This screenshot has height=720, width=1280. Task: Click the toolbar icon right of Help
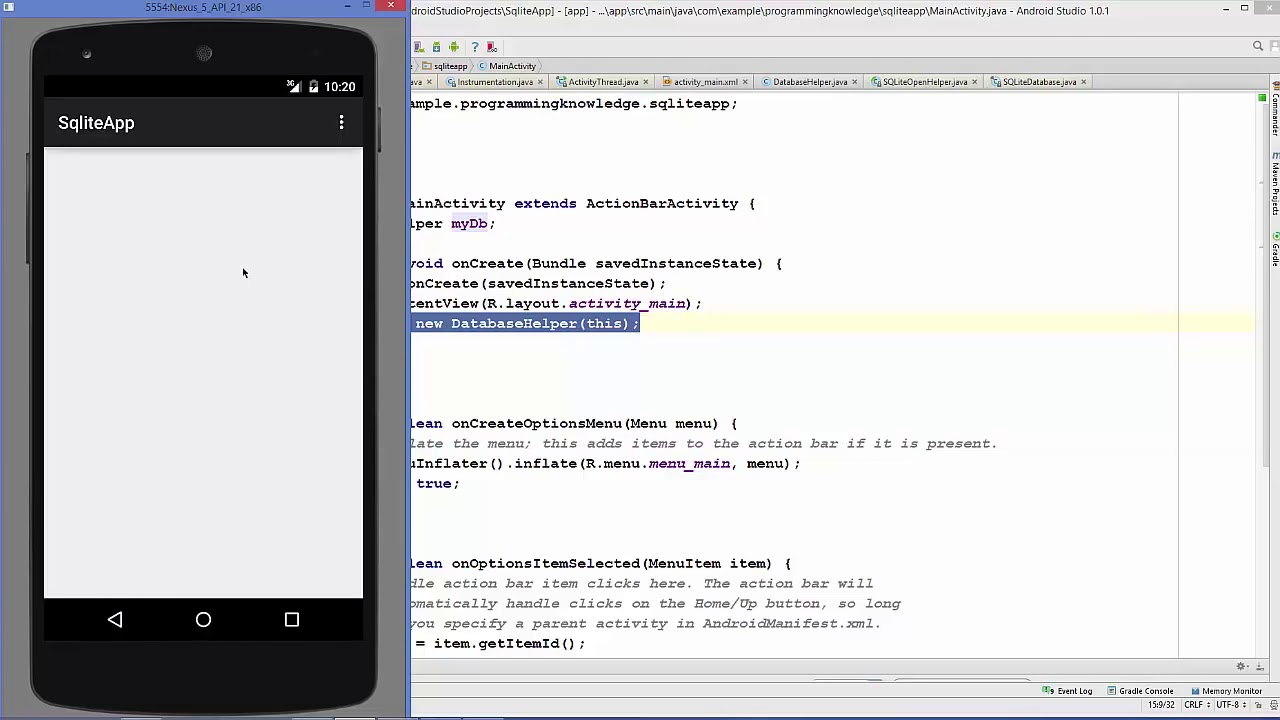click(x=491, y=47)
